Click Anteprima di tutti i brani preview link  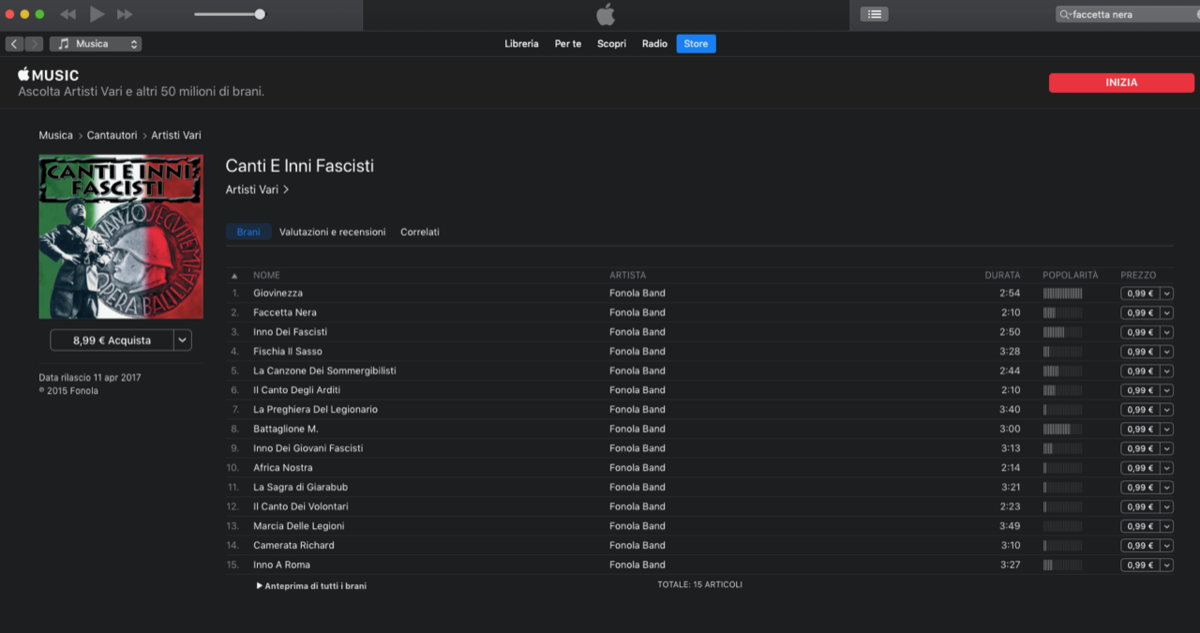(312, 586)
